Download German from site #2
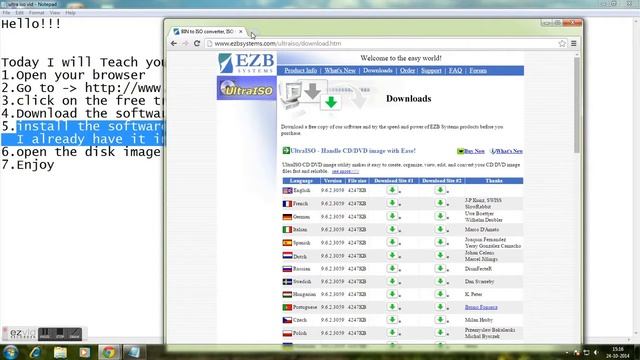The height and width of the screenshot is (360, 640). (440, 216)
